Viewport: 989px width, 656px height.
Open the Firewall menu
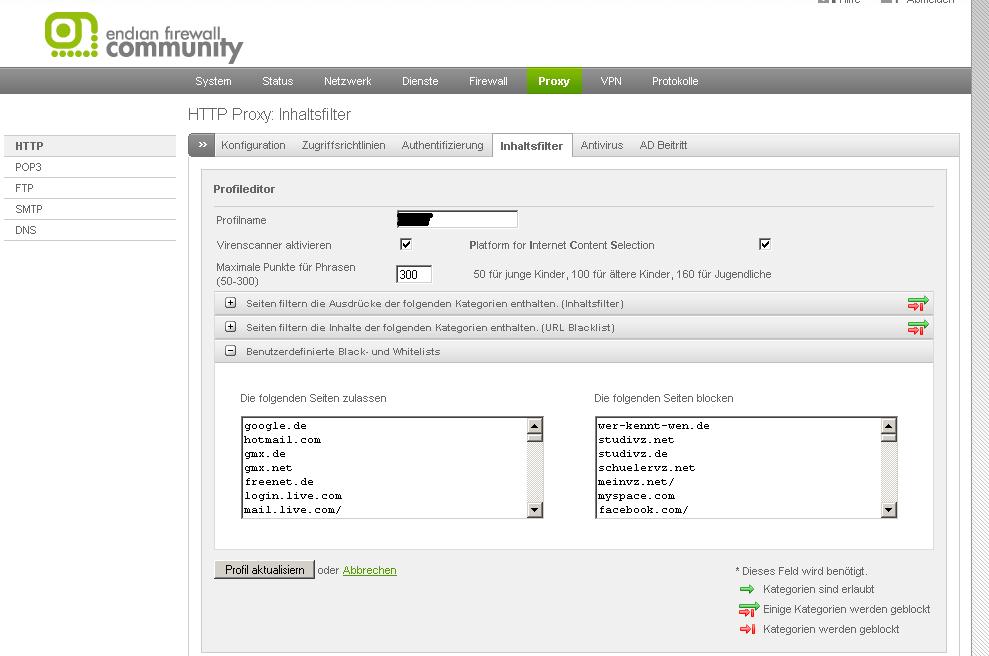(x=488, y=81)
